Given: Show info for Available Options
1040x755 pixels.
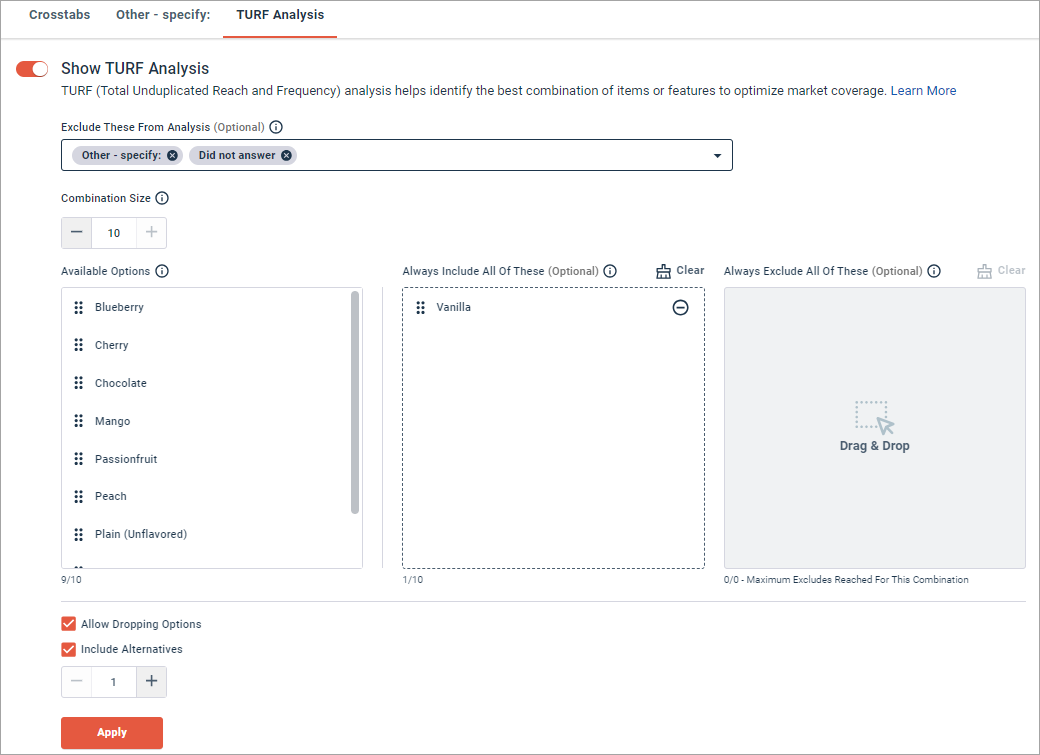Looking at the screenshot, I should pyautogui.click(x=162, y=271).
